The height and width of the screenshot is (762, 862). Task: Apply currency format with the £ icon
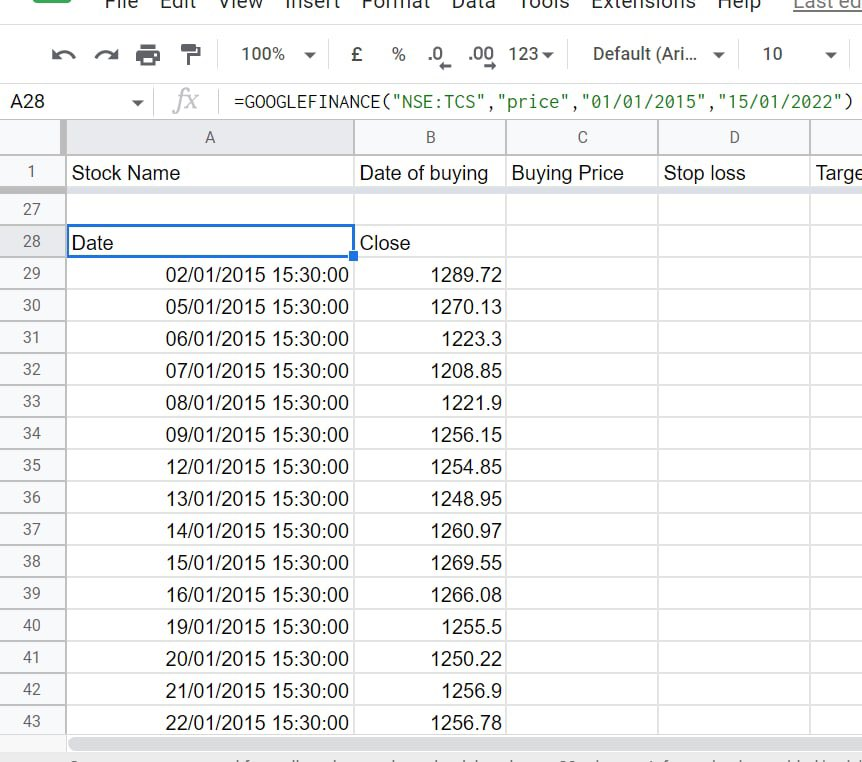pyautogui.click(x=356, y=54)
